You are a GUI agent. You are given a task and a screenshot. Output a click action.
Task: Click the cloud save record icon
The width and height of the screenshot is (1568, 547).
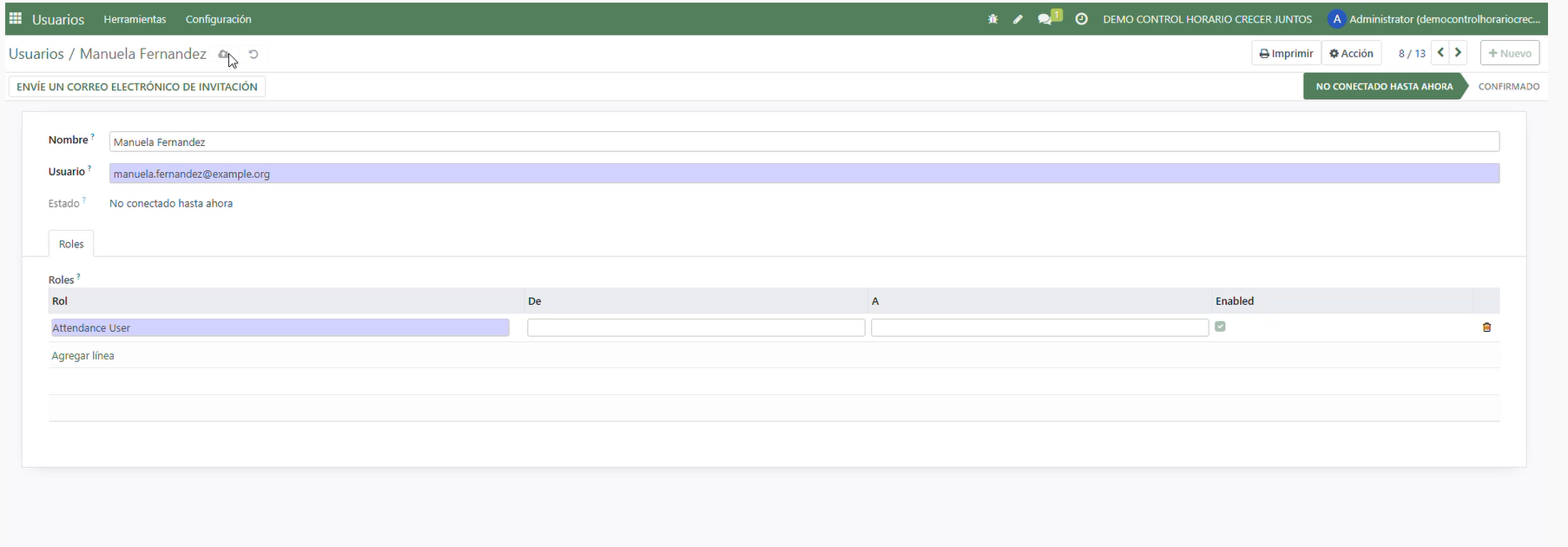point(224,54)
